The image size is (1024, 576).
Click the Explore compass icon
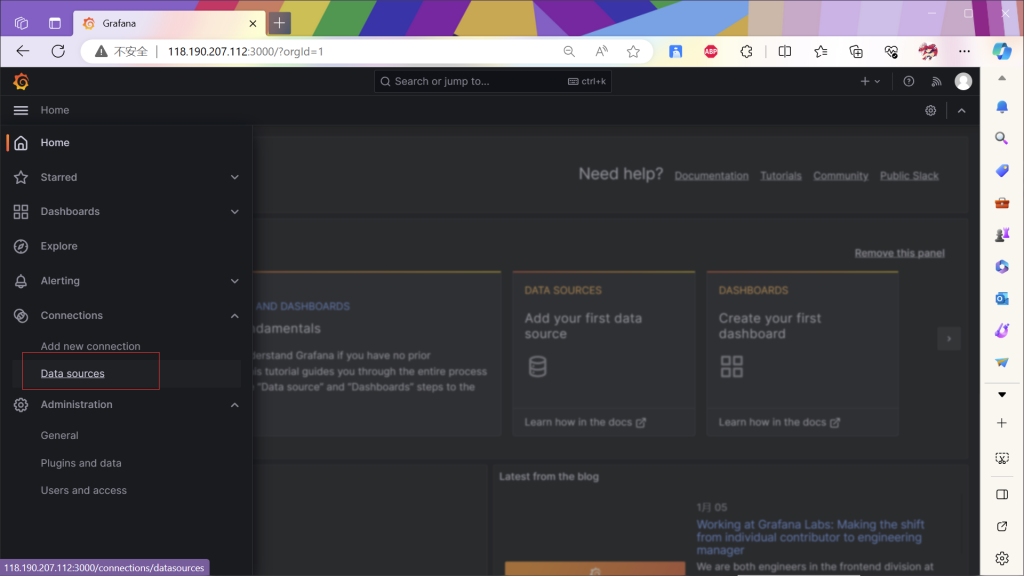click(21, 246)
